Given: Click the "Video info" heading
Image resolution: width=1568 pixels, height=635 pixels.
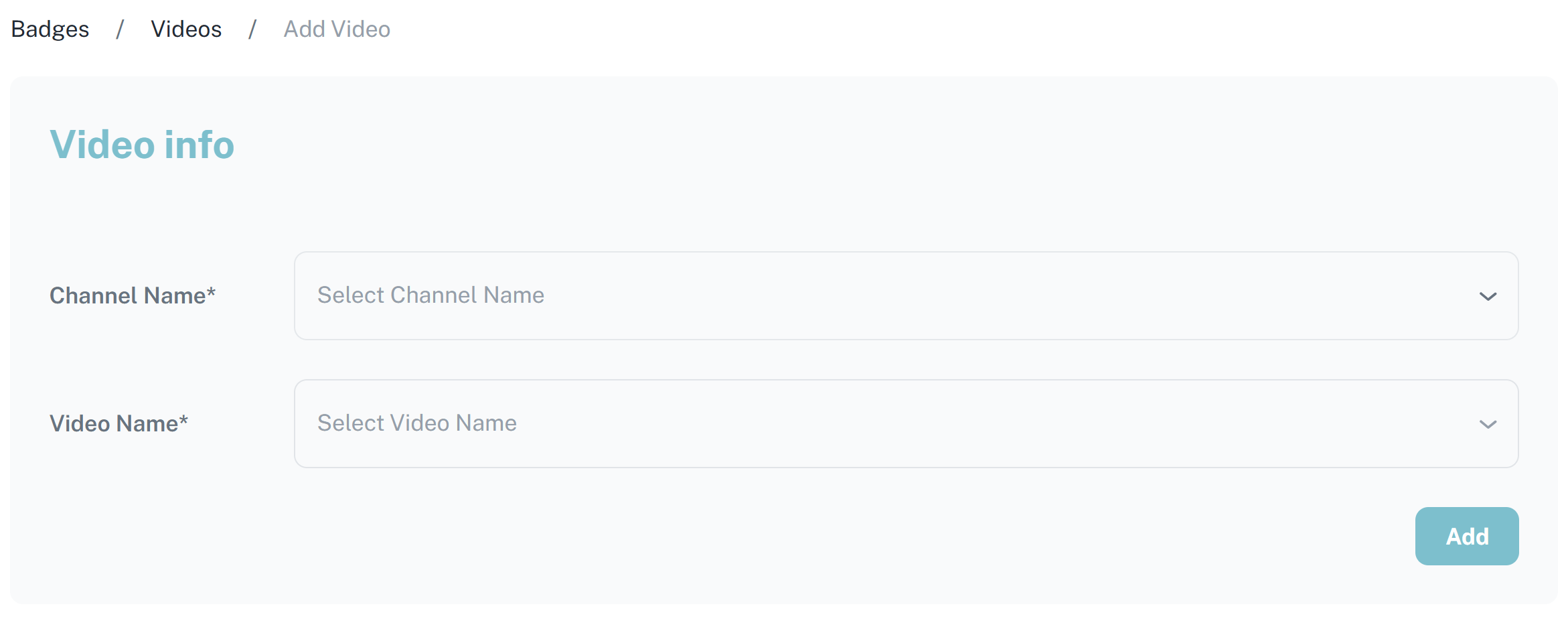Looking at the screenshot, I should click(142, 145).
